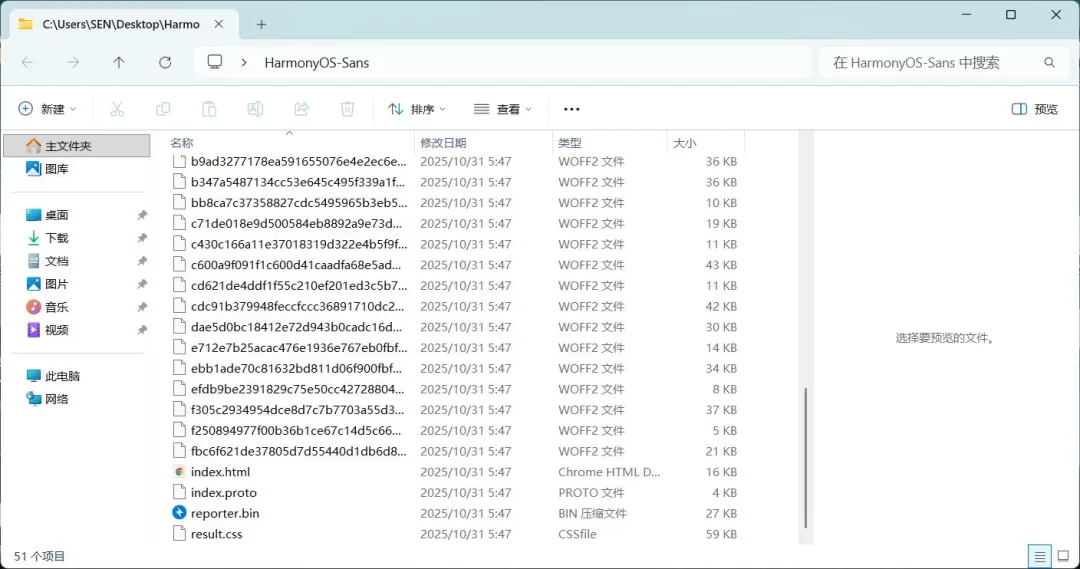Click the Share icon in toolbar
This screenshot has width=1080, height=569.
301,109
